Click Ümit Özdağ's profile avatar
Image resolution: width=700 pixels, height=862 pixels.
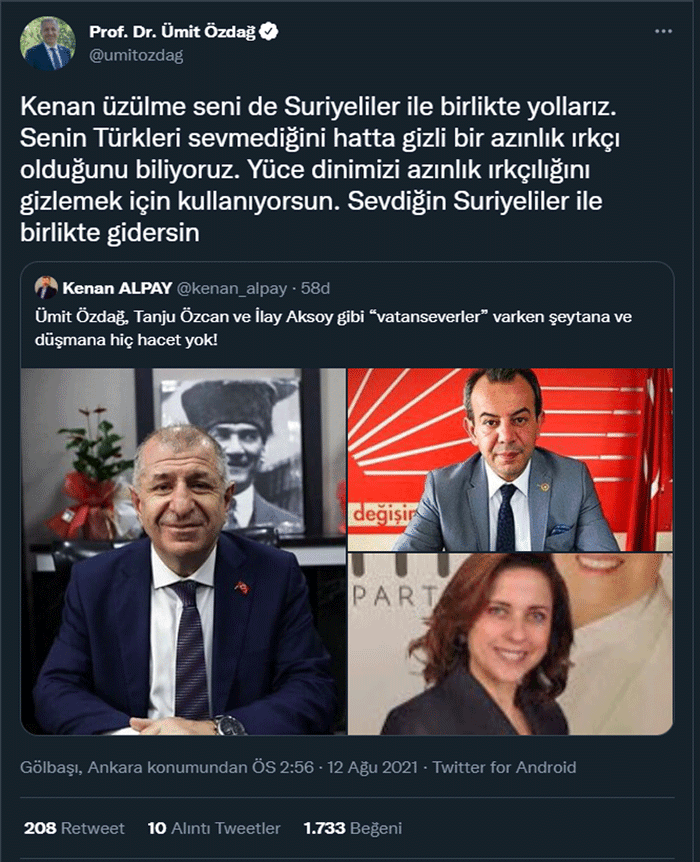point(47,43)
